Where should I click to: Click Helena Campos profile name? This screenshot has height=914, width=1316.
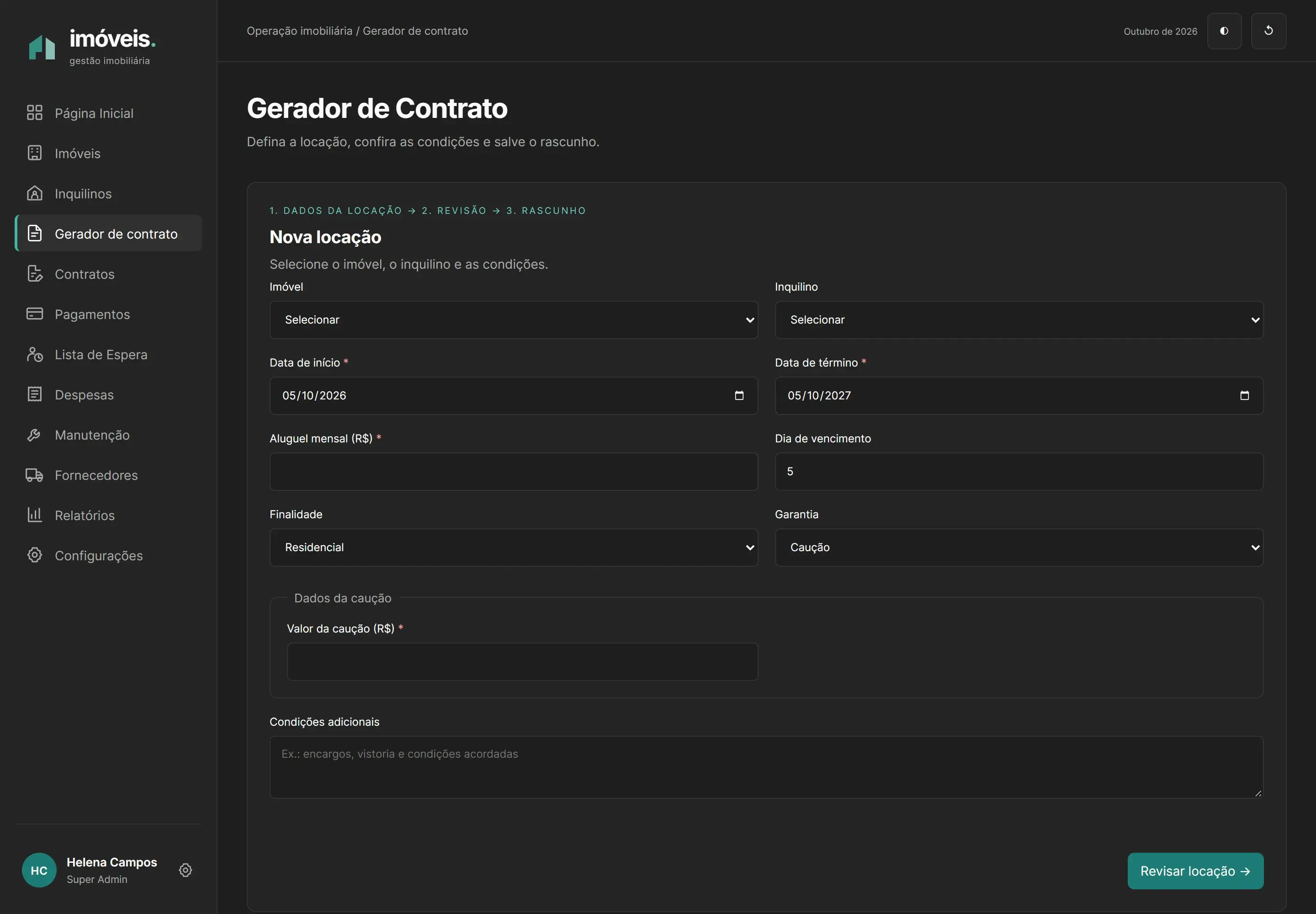[x=111, y=862]
